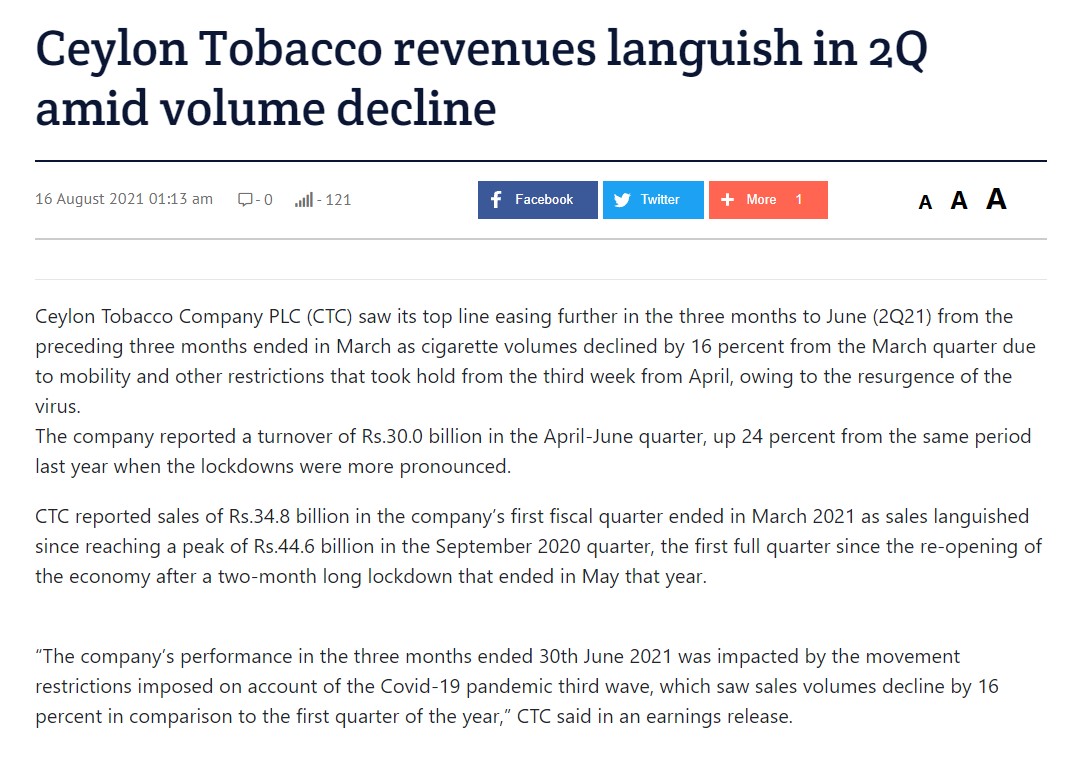Click the plus icon beside More
Viewport: 1070px width, 766px height.
(x=728, y=200)
